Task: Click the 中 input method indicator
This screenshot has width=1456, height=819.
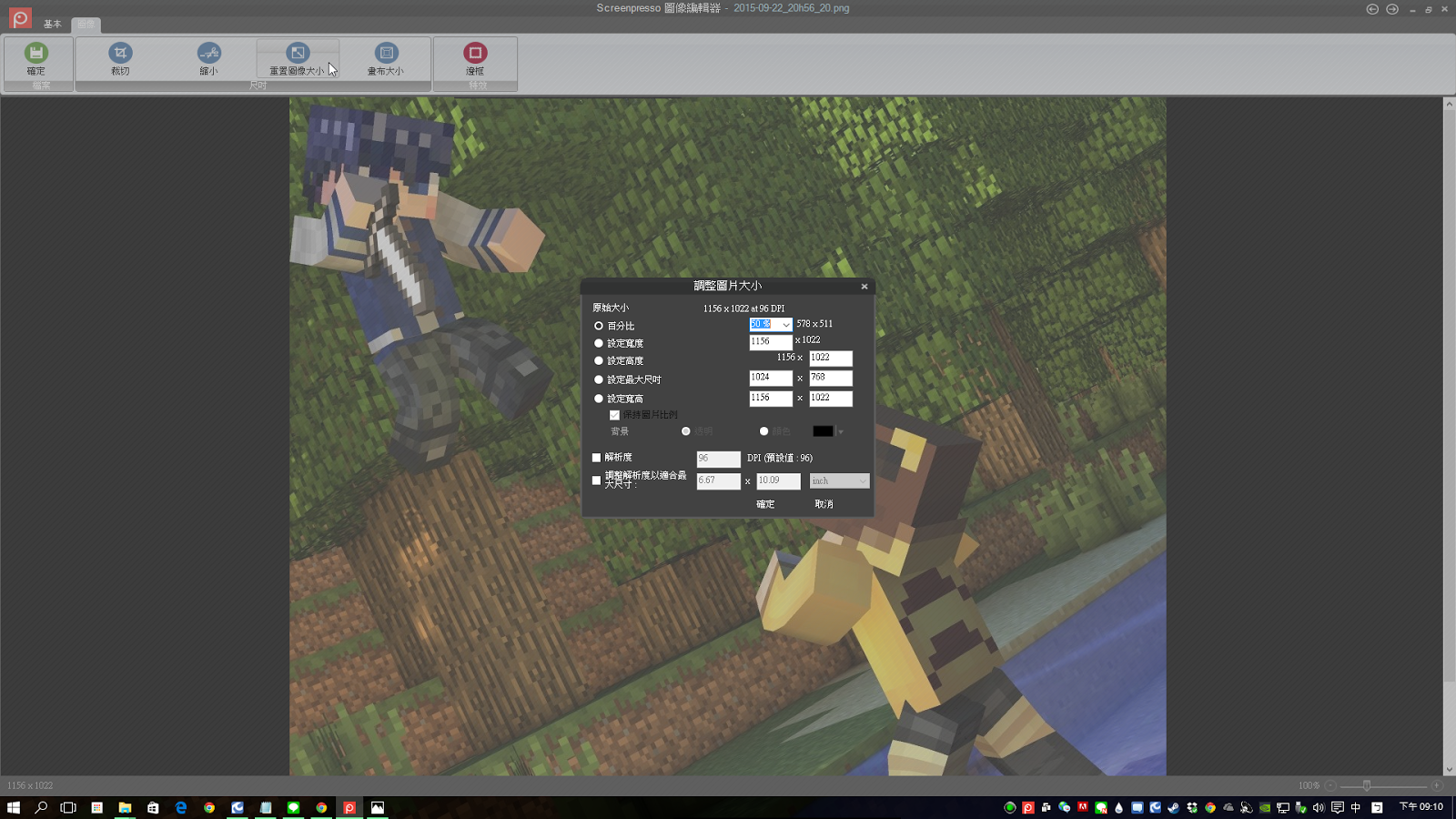Action: (x=1356, y=807)
